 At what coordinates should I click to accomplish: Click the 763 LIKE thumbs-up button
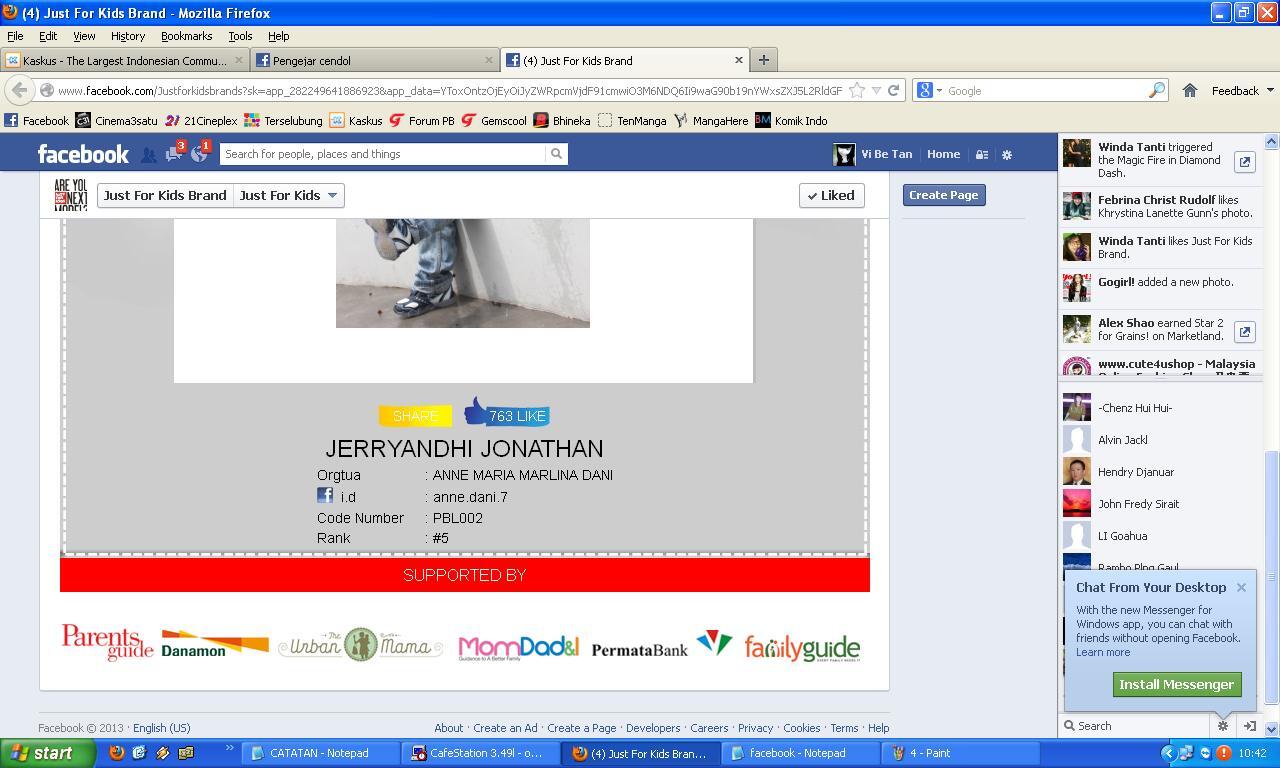pyautogui.click(x=507, y=413)
